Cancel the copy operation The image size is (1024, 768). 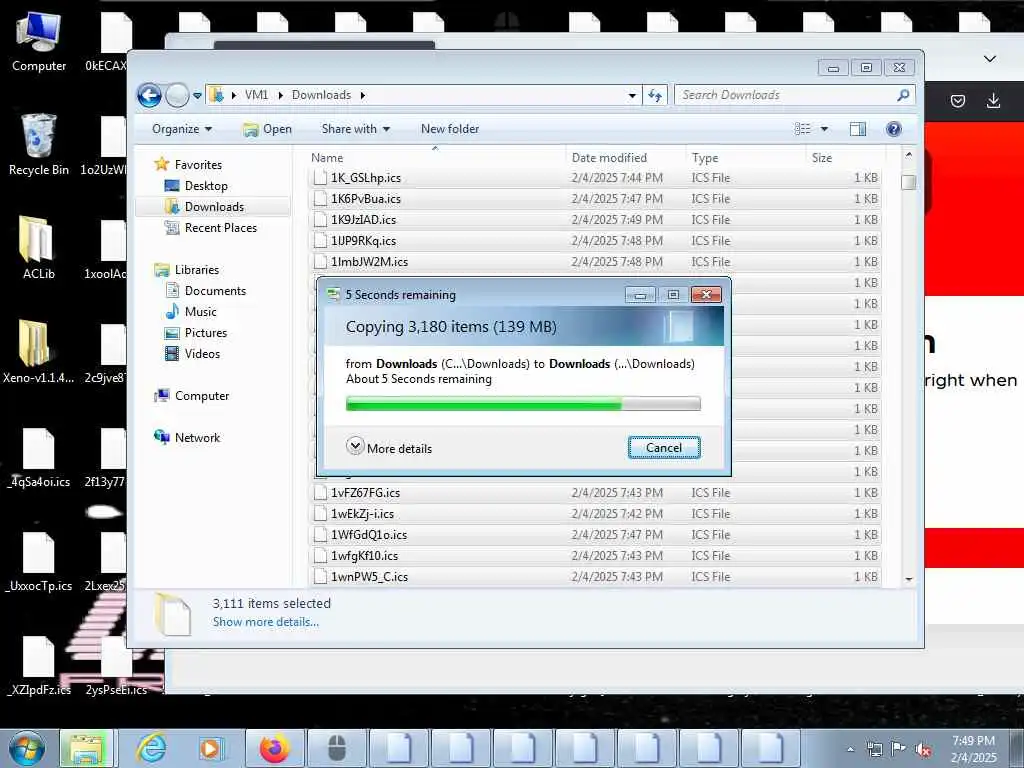click(x=664, y=447)
